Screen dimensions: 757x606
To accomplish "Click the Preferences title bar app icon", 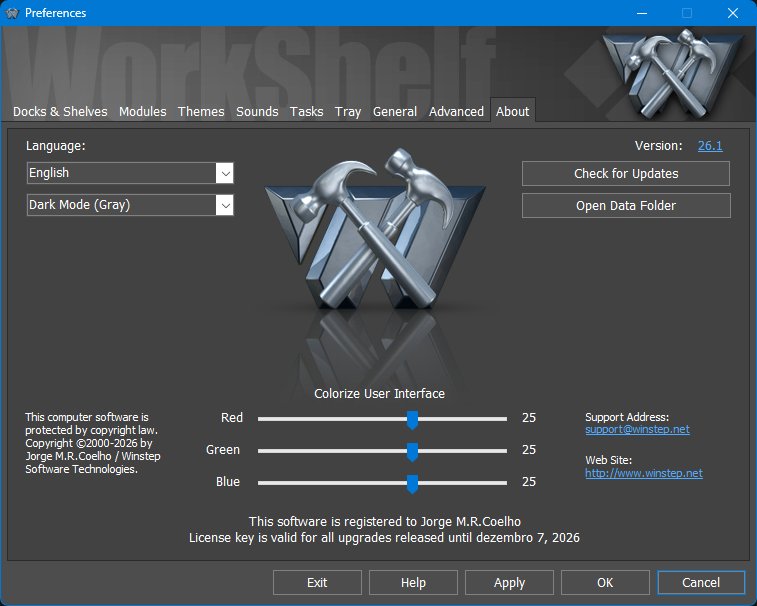I will [x=12, y=13].
